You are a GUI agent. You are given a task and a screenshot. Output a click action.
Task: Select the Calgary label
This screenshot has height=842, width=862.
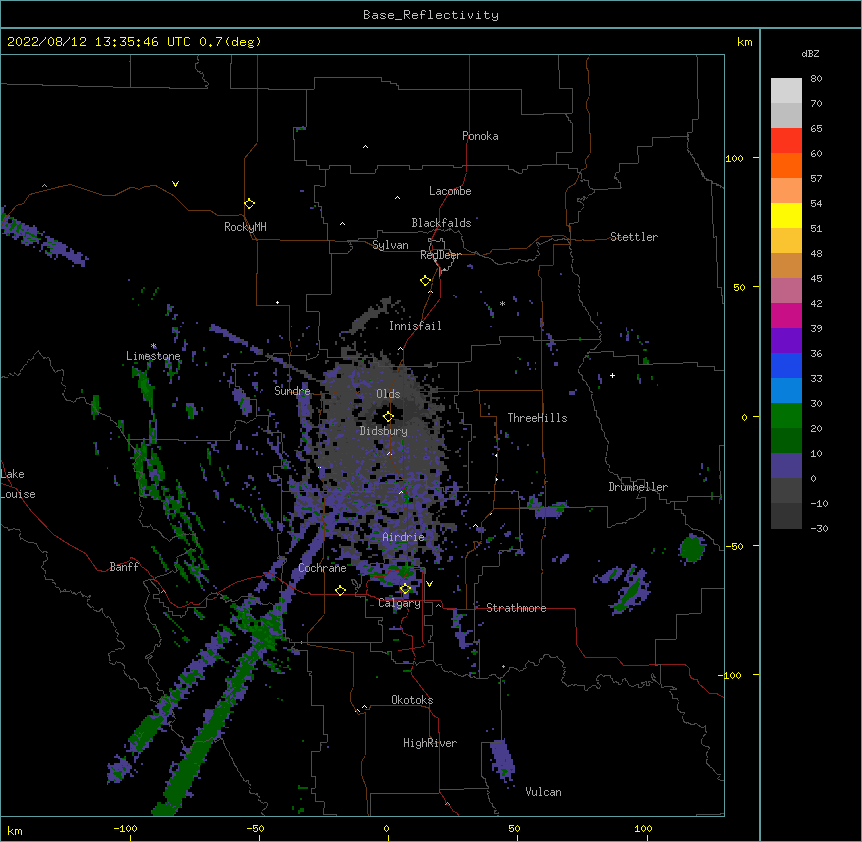click(x=399, y=603)
